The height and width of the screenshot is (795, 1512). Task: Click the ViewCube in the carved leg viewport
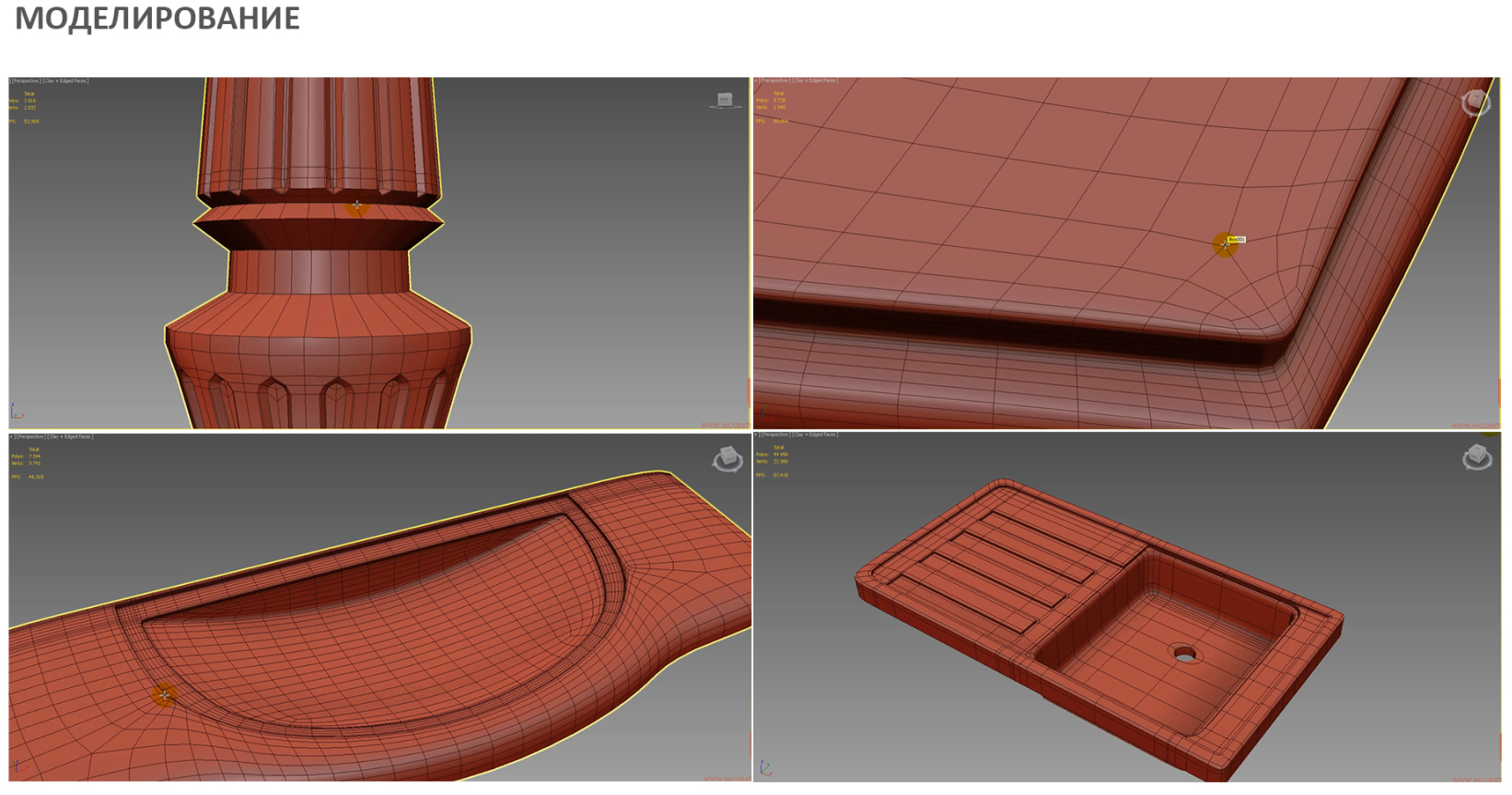725,100
